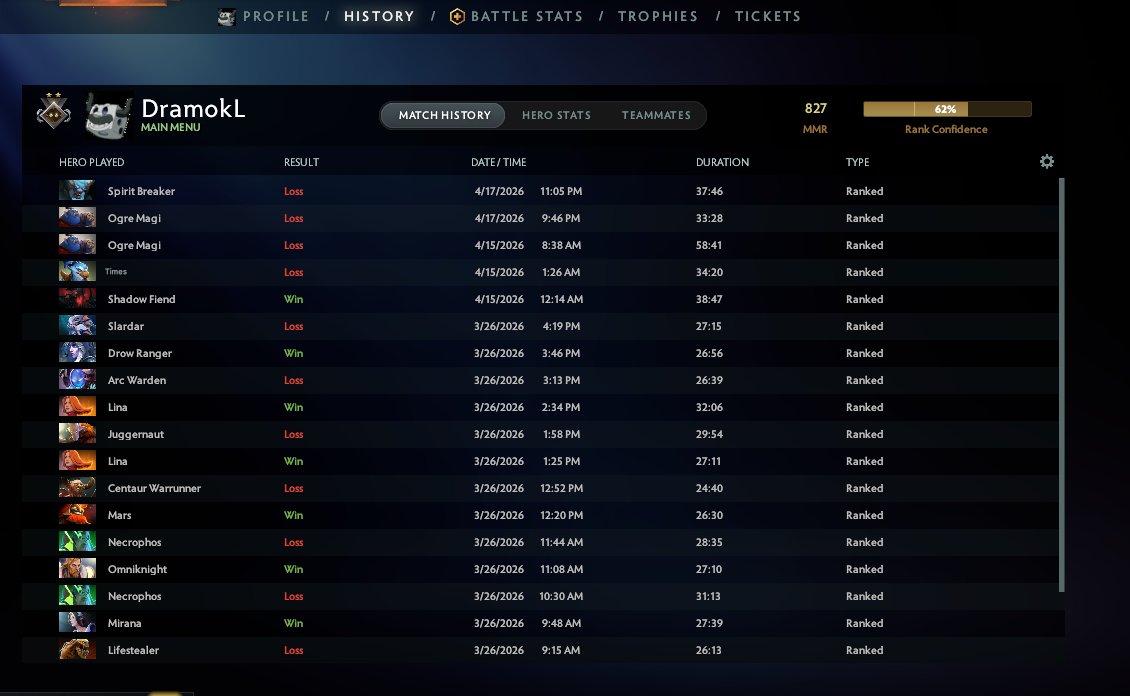Click duration 26:13 in Lifestealer row
1130x696 pixels.
click(x=708, y=650)
